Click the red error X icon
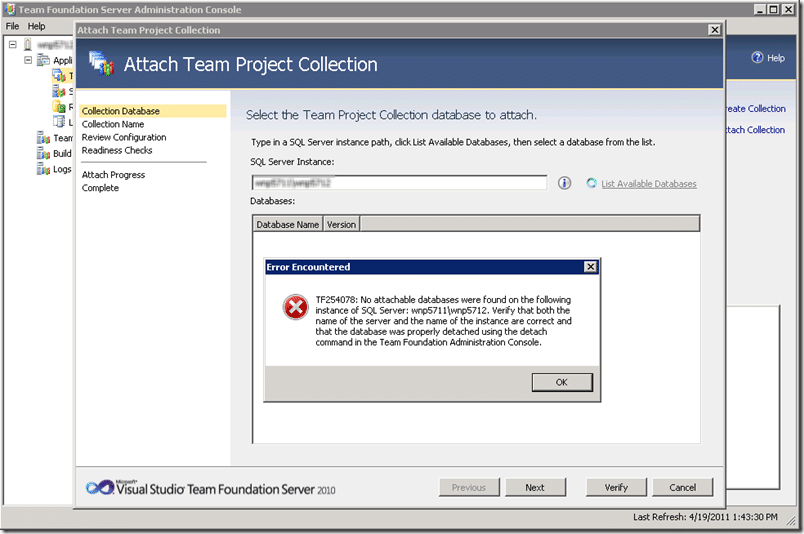The width and height of the screenshot is (804, 534). coord(295,307)
